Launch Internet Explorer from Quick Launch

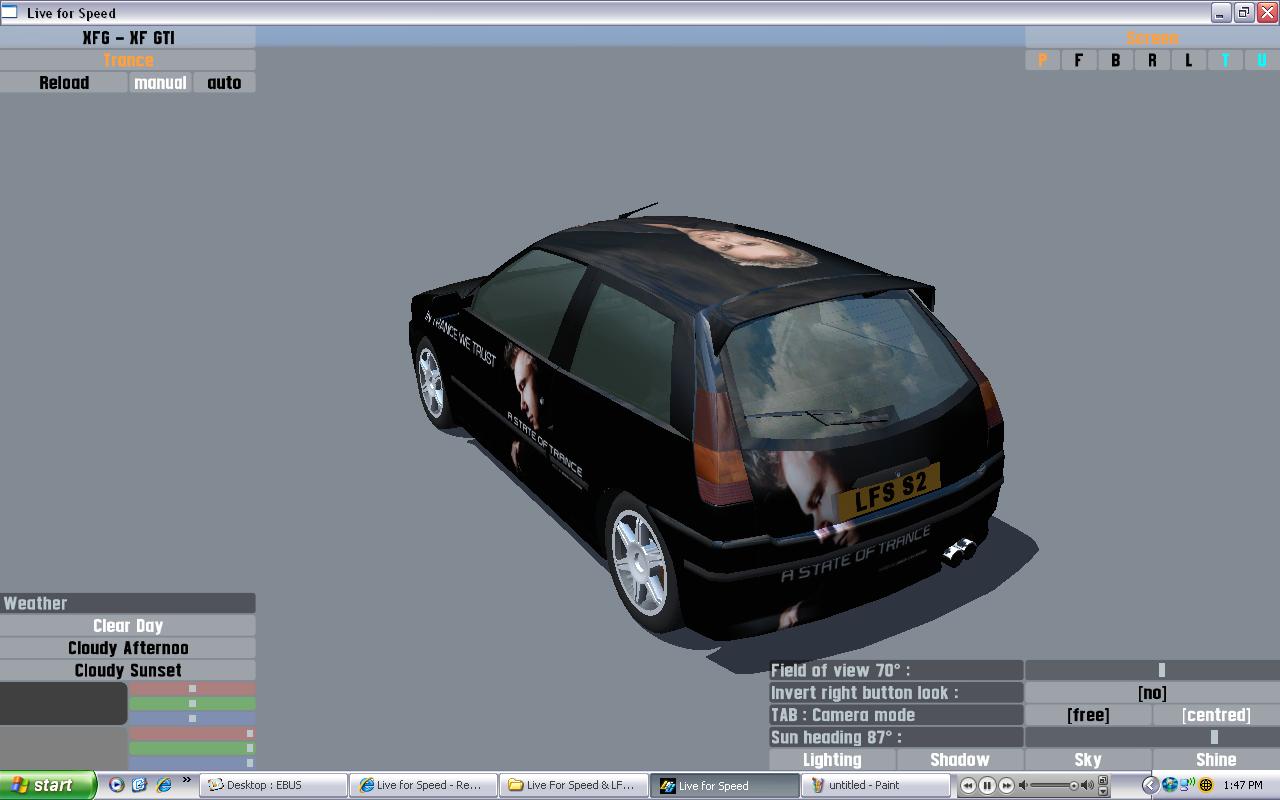click(163, 785)
